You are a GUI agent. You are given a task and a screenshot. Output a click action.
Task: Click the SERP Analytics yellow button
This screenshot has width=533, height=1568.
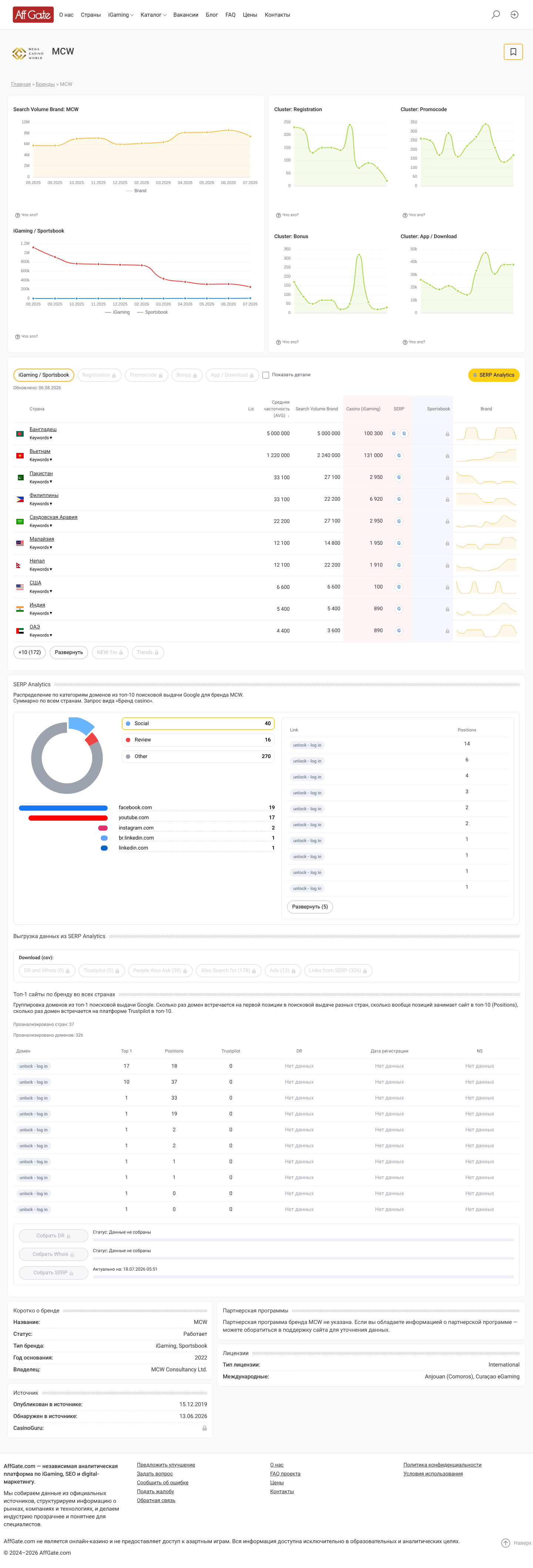click(493, 375)
